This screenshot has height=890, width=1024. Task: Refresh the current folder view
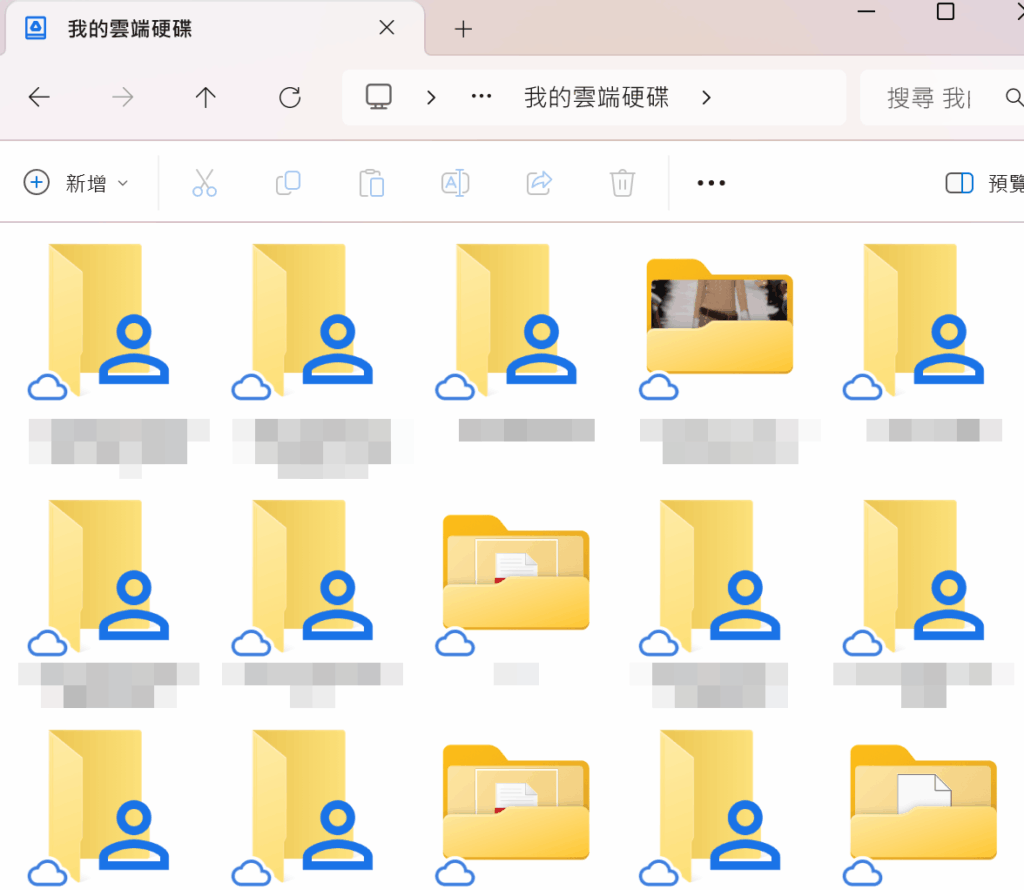(x=289, y=97)
